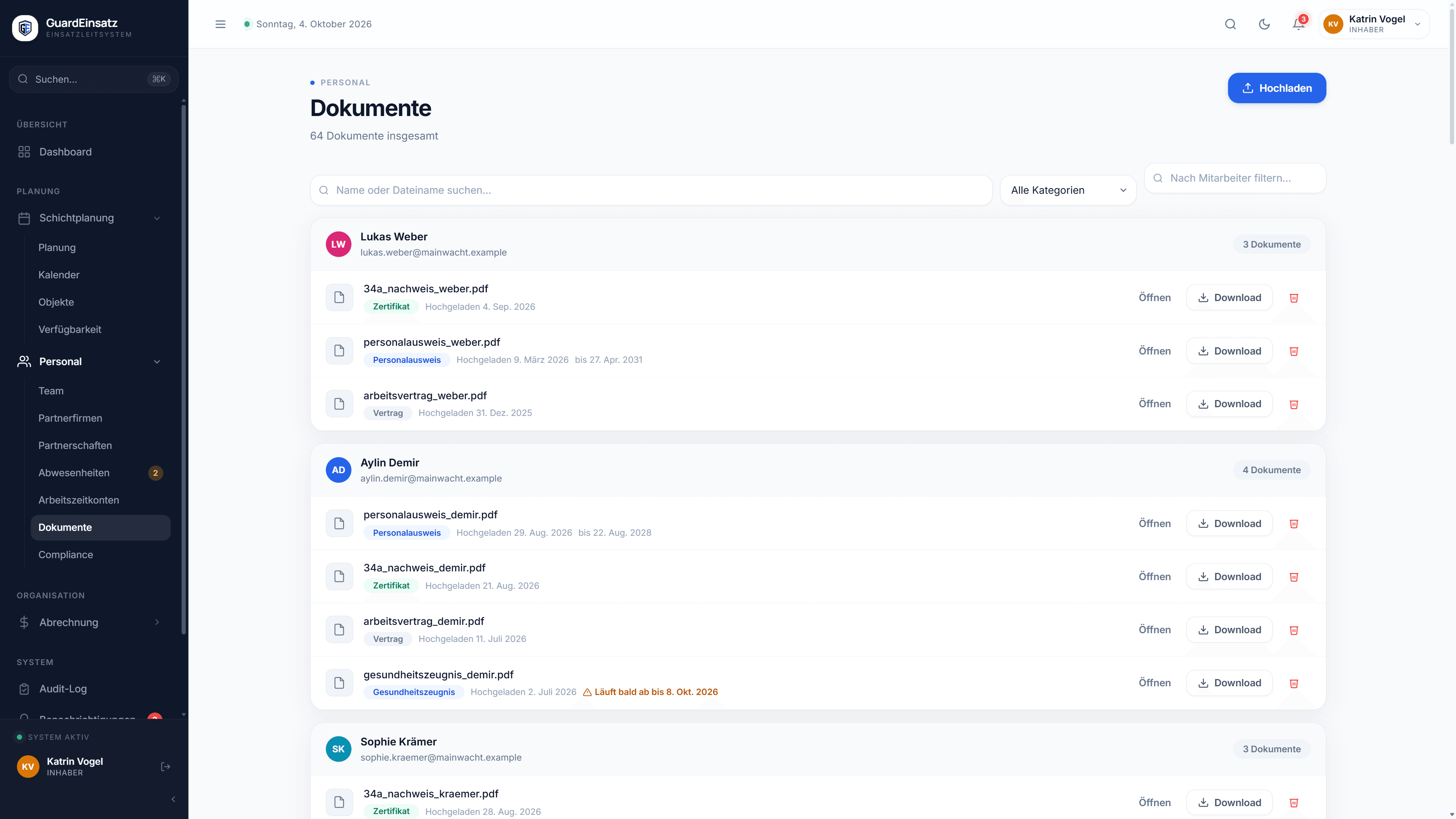Delete arbeitsvertrag_weber.pdf trash icon
1456x819 pixels.
pos(1294,404)
